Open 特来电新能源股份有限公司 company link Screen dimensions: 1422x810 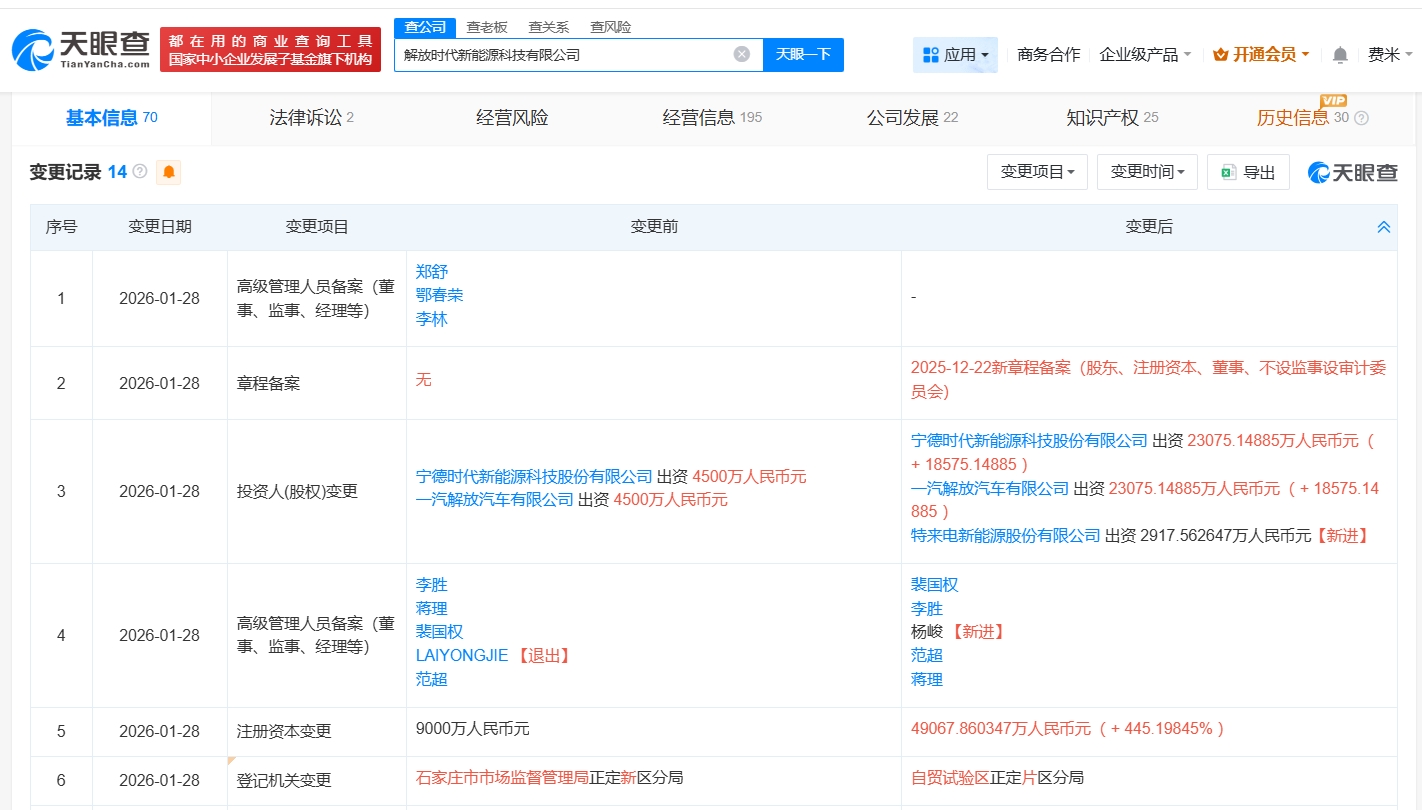[x=1005, y=535]
